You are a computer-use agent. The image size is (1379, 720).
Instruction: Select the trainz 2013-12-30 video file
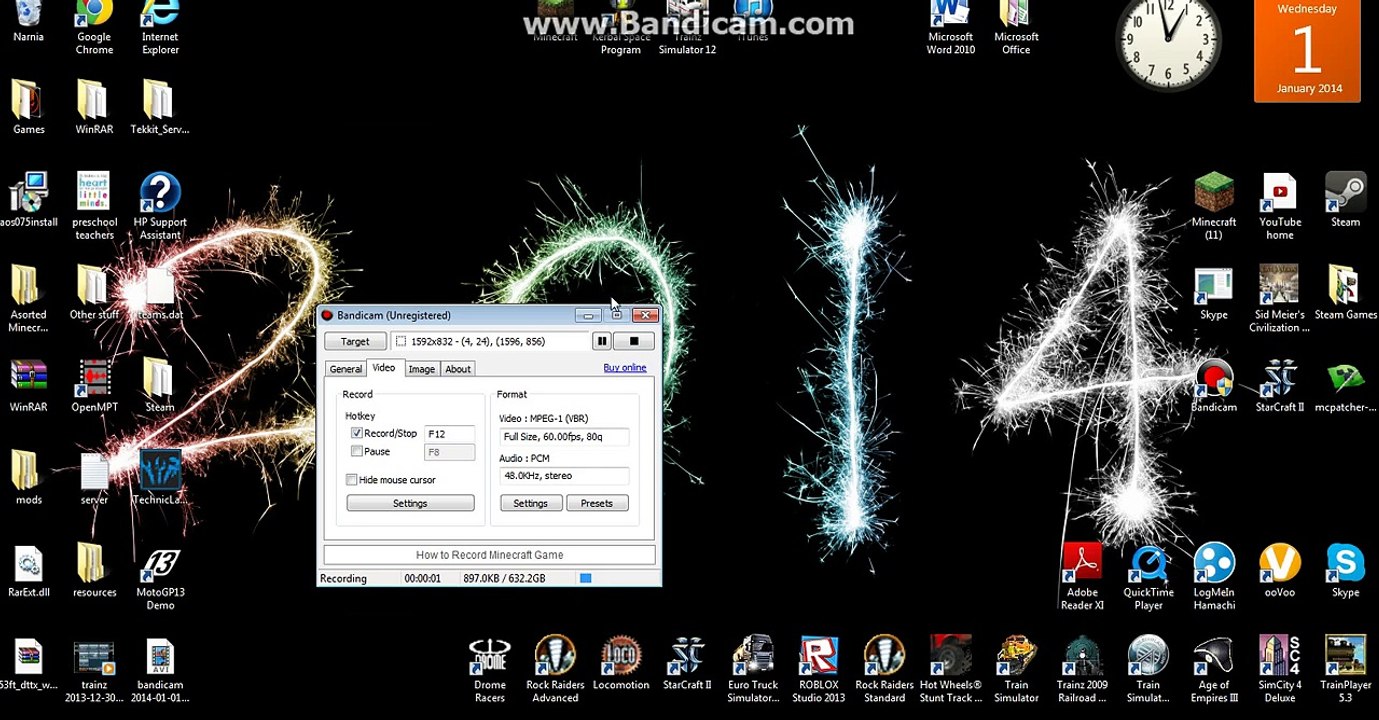(x=94, y=672)
